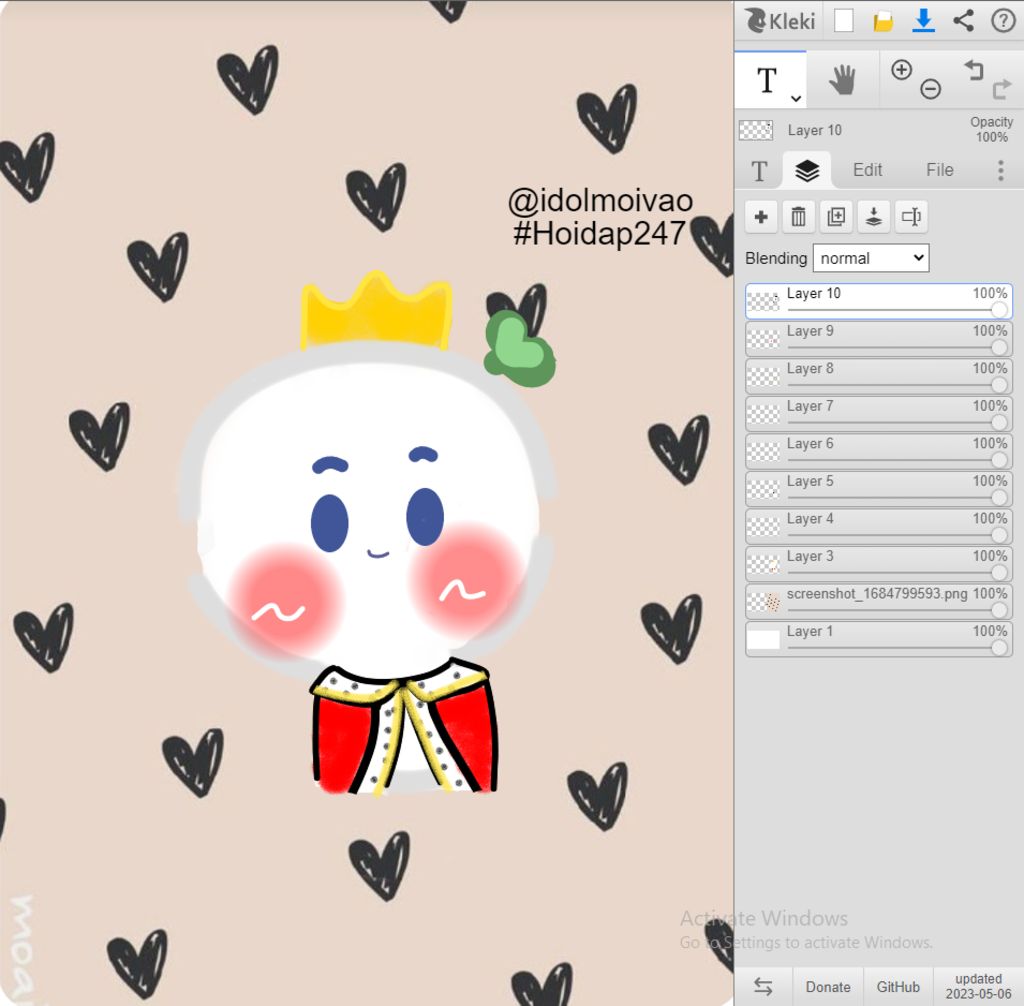Open the import image folder icon
The image size is (1024, 1006).
883,21
